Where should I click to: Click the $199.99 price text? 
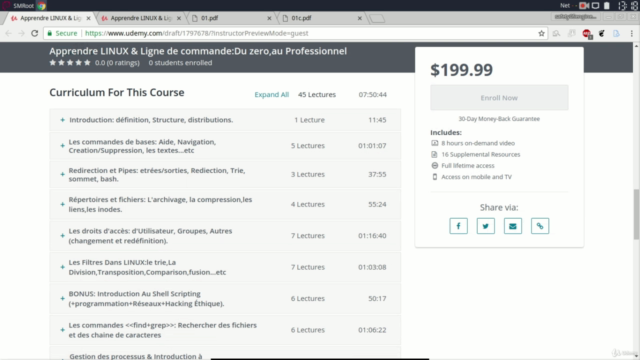click(461, 70)
